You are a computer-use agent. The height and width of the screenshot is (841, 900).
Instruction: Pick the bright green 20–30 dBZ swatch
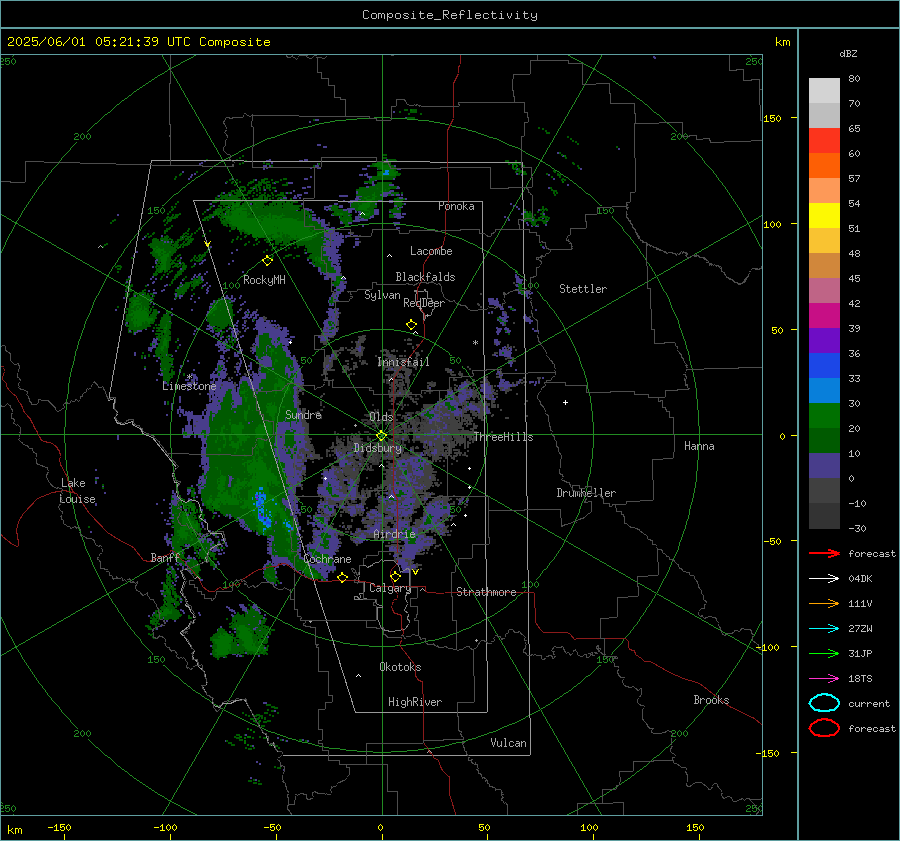824,416
